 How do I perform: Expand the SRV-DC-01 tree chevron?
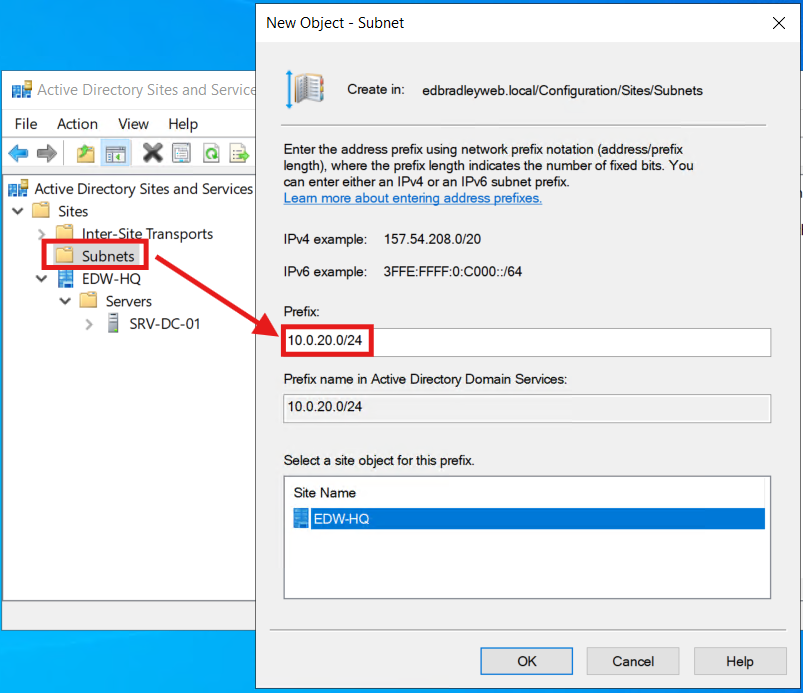point(89,323)
